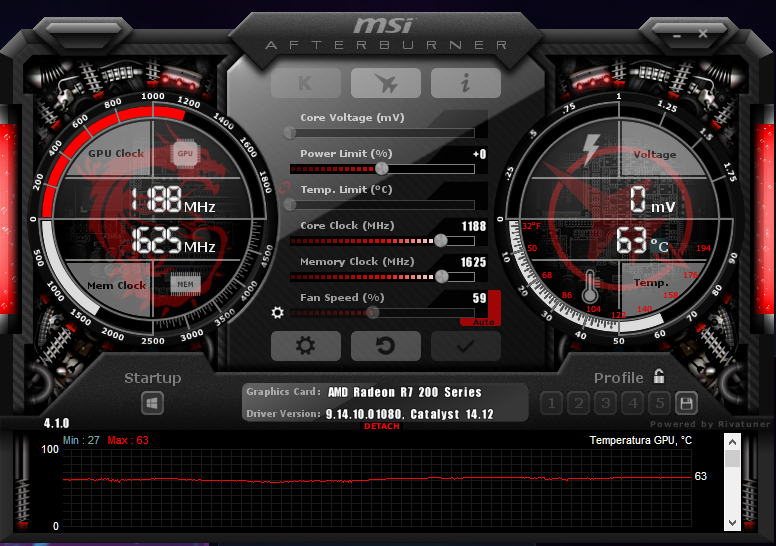Click the Temperatura GPU graph label
Viewport: 776px width, 546px height.
[x=640, y=440]
